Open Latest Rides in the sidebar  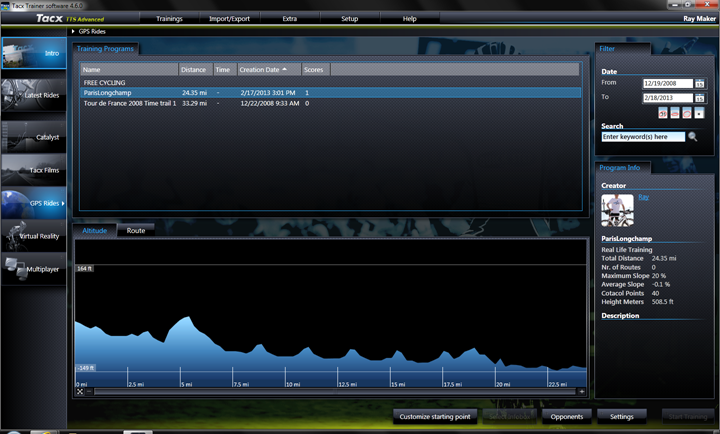(x=34, y=95)
